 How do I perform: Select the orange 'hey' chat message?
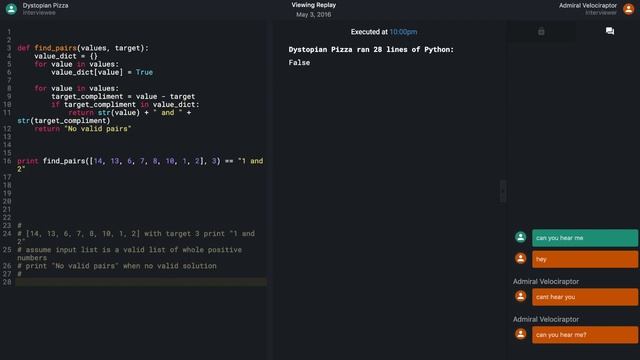(x=584, y=259)
